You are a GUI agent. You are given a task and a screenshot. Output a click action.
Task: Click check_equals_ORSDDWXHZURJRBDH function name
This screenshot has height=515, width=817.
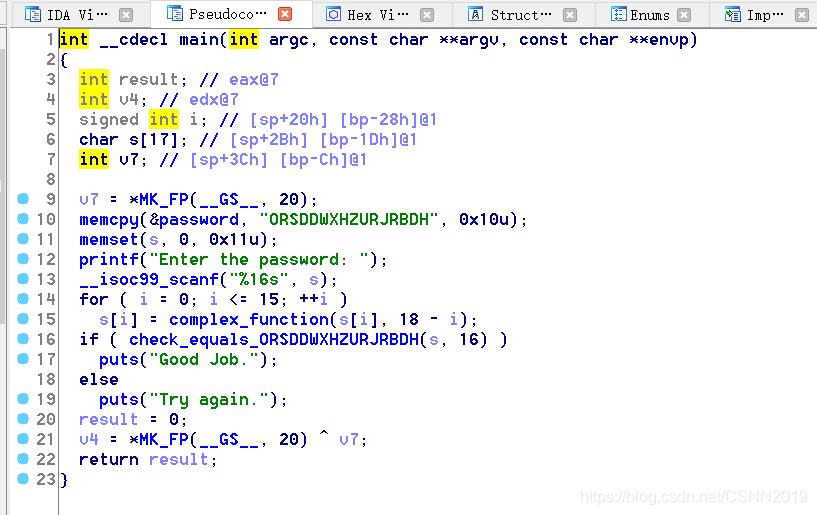pos(274,340)
